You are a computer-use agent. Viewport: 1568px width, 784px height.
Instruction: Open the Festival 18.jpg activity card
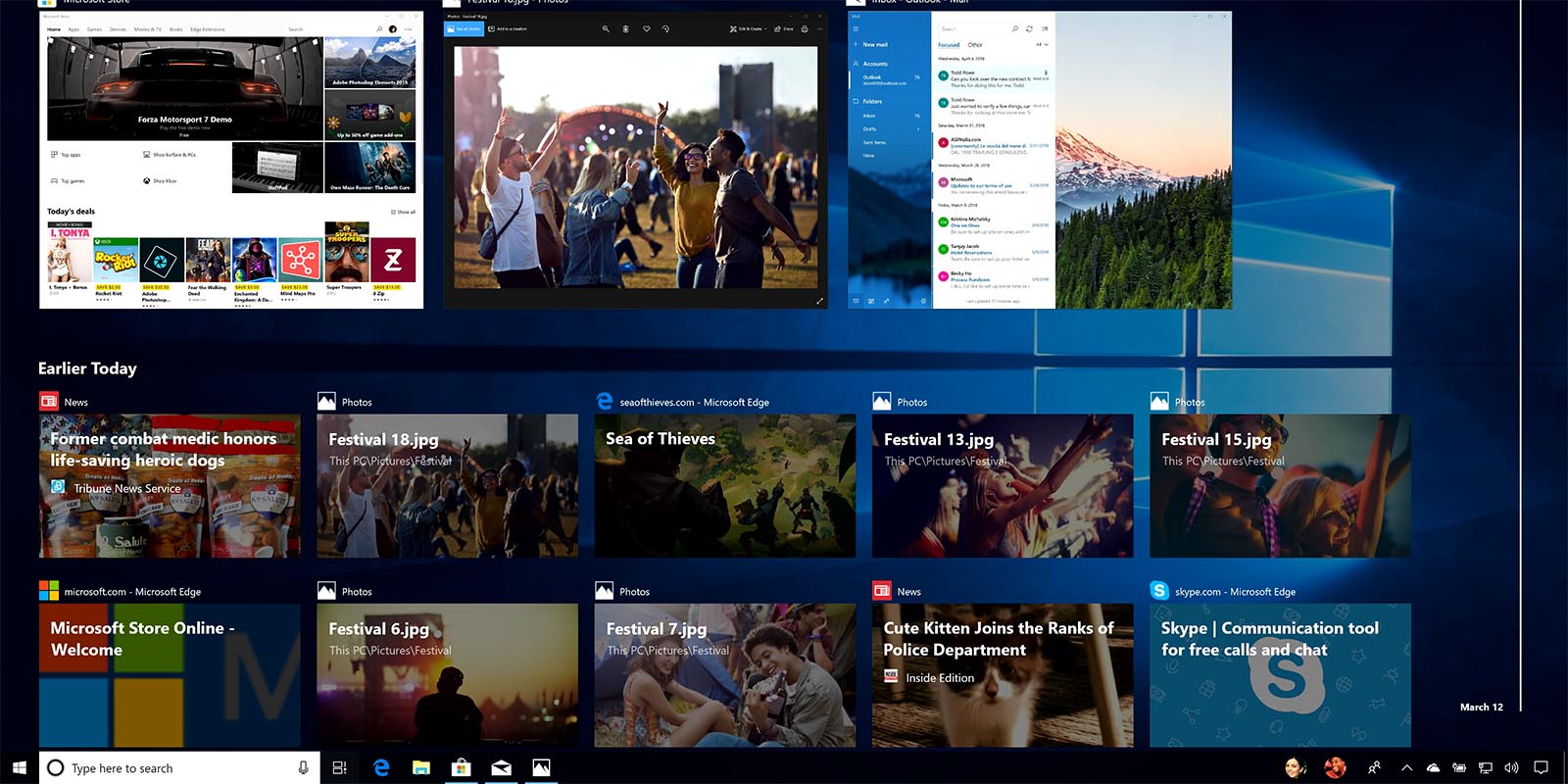pos(447,486)
